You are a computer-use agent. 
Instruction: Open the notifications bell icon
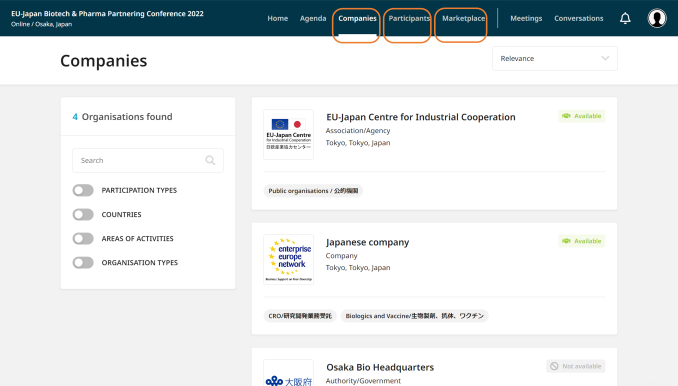pos(625,19)
